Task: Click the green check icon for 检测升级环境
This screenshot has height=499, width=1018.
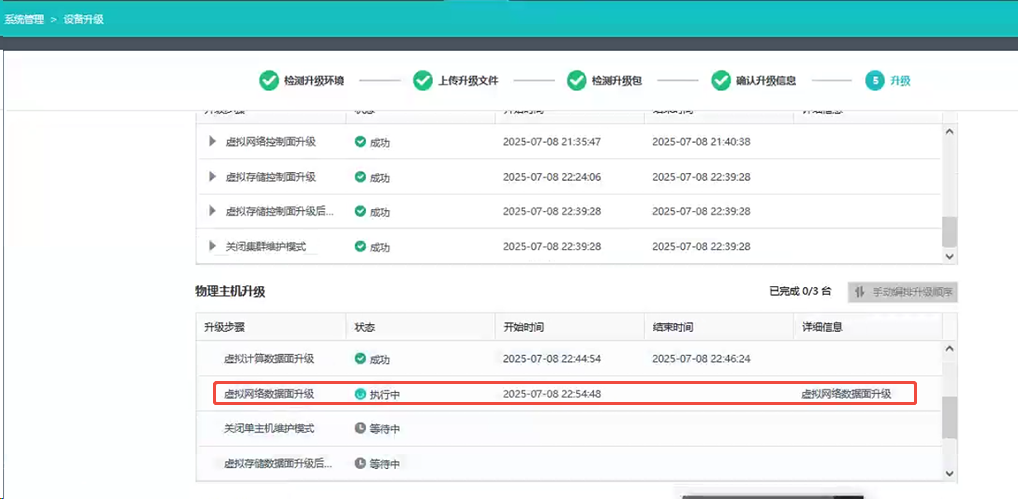Action: click(x=269, y=80)
